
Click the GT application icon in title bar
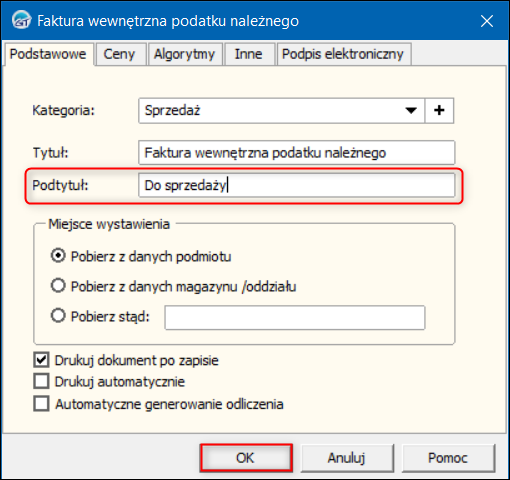coord(21,20)
